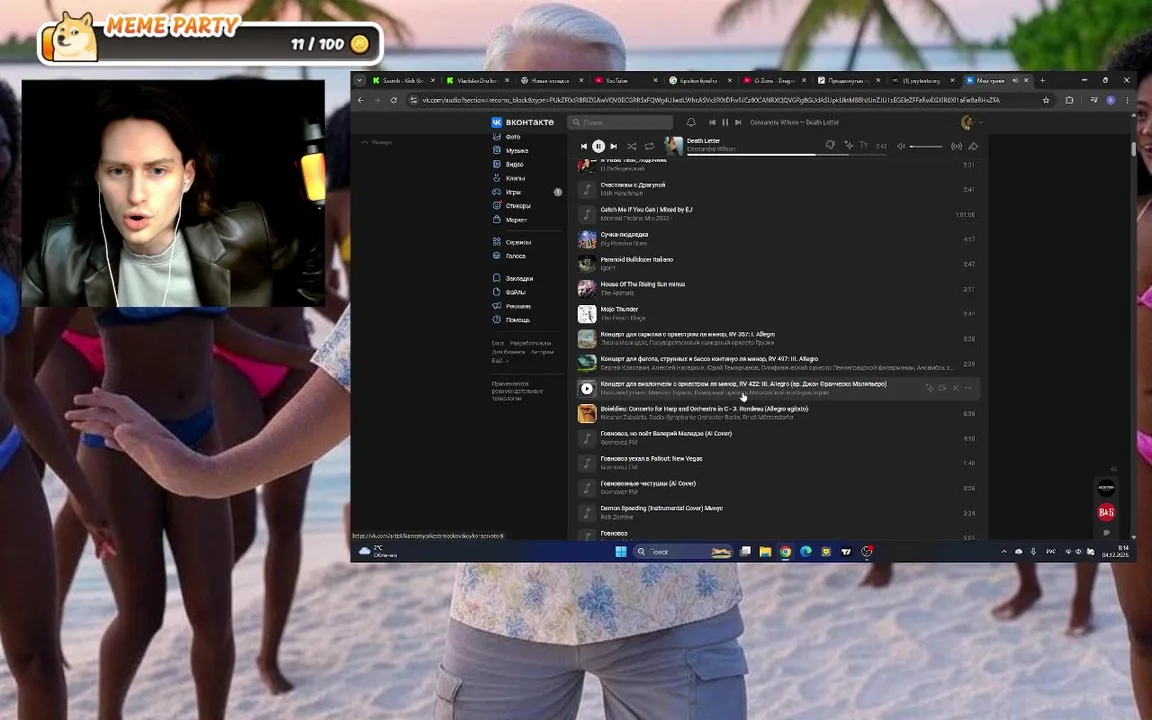Show hidden system tray icons
The width and height of the screenshot is (1152, 720).
click(x=1004, y=552)
